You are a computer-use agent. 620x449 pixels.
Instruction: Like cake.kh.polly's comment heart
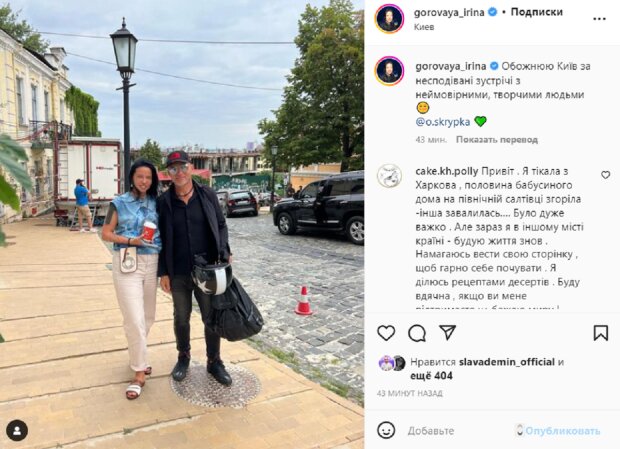pyautogui.click(x=605, y=175)
